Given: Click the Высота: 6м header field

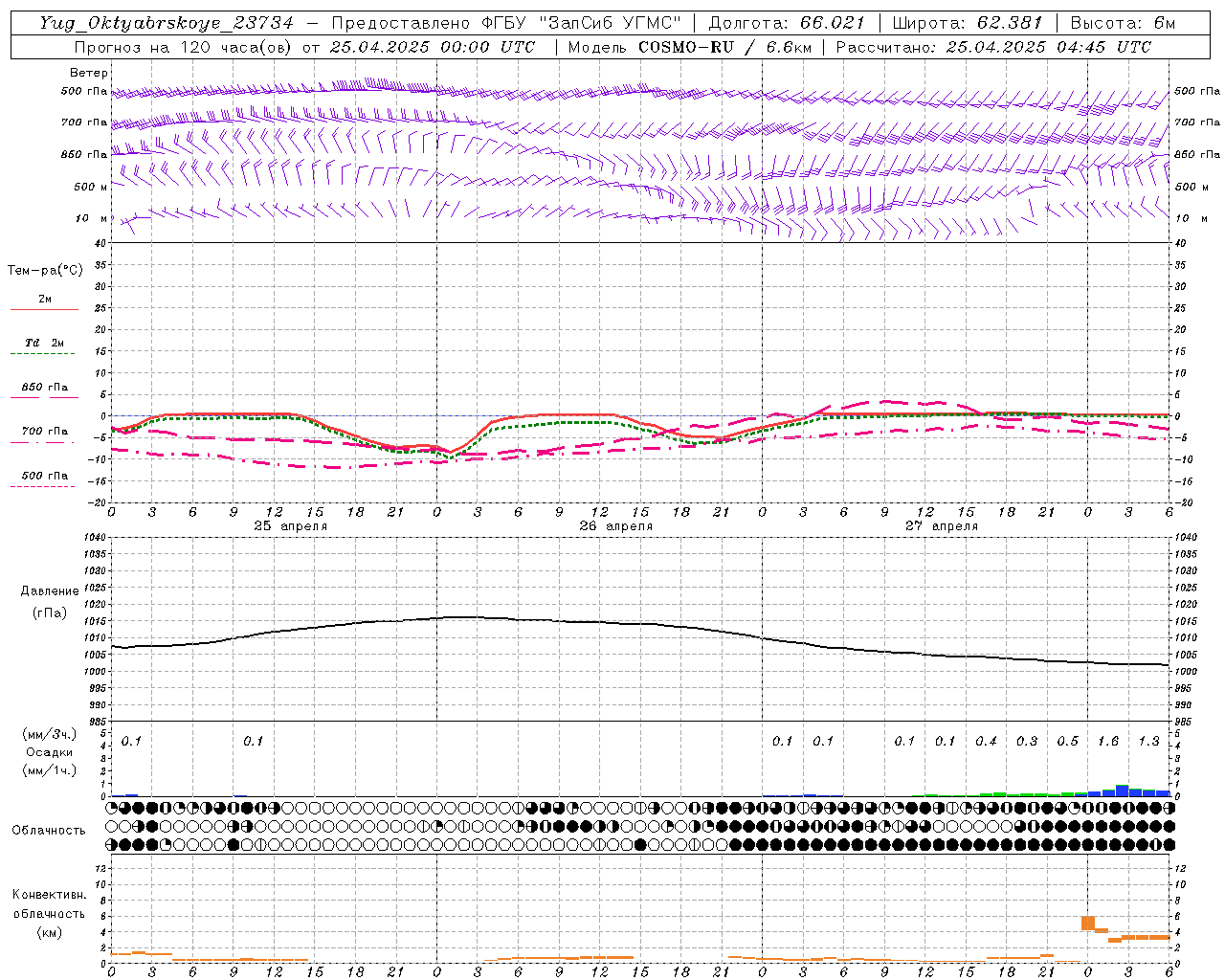Looking at the screenshot, I should [x=1124, y=24].
